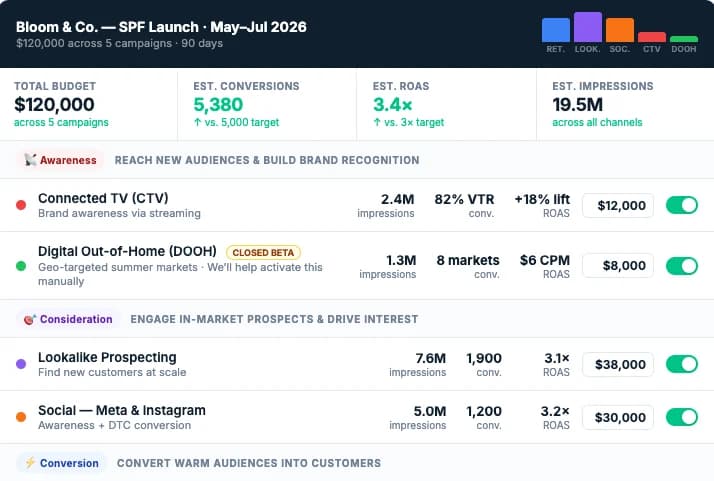Click the 5,380 estimated conversions value
Screen dimensions: 714x481
(218, 105)
